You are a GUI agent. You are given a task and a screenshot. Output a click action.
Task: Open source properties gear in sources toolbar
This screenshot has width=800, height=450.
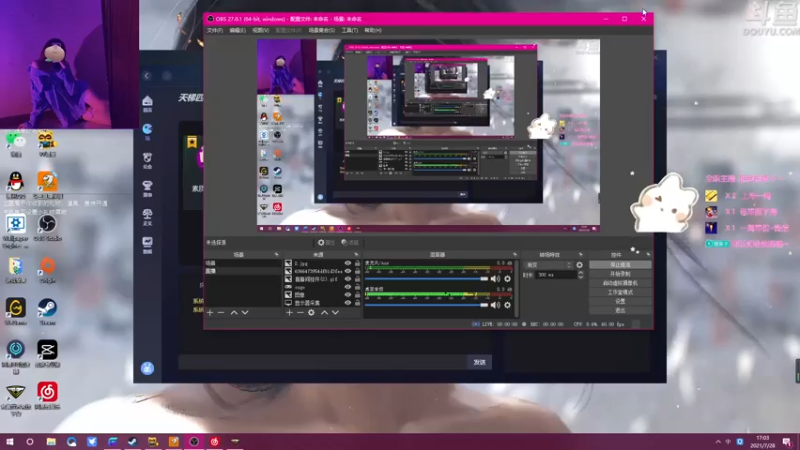pos(311,312)
